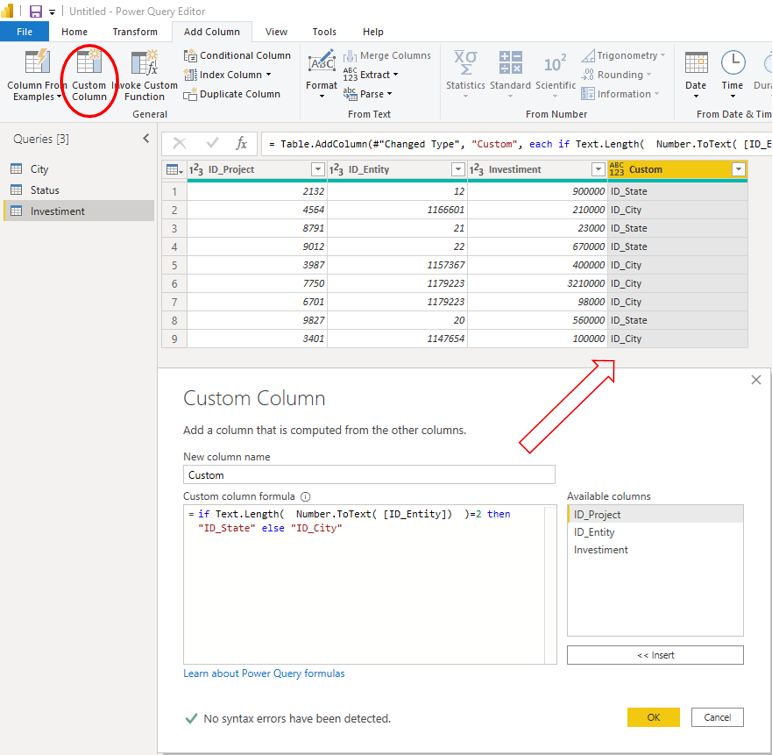
Task: Switch to the Tools tab
Action: pos(324,32)
